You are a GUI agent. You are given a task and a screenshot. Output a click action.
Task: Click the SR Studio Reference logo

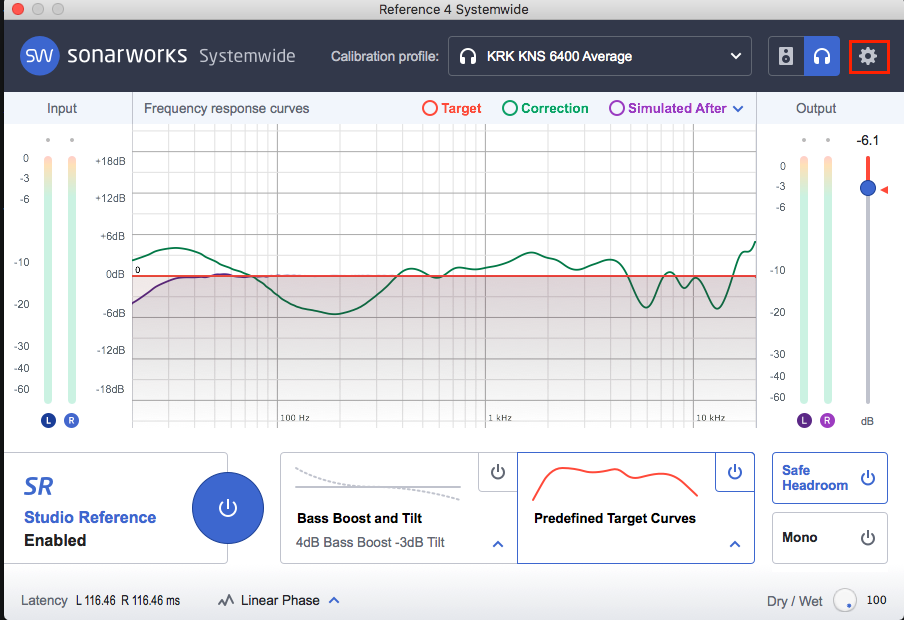click(39, 487)
